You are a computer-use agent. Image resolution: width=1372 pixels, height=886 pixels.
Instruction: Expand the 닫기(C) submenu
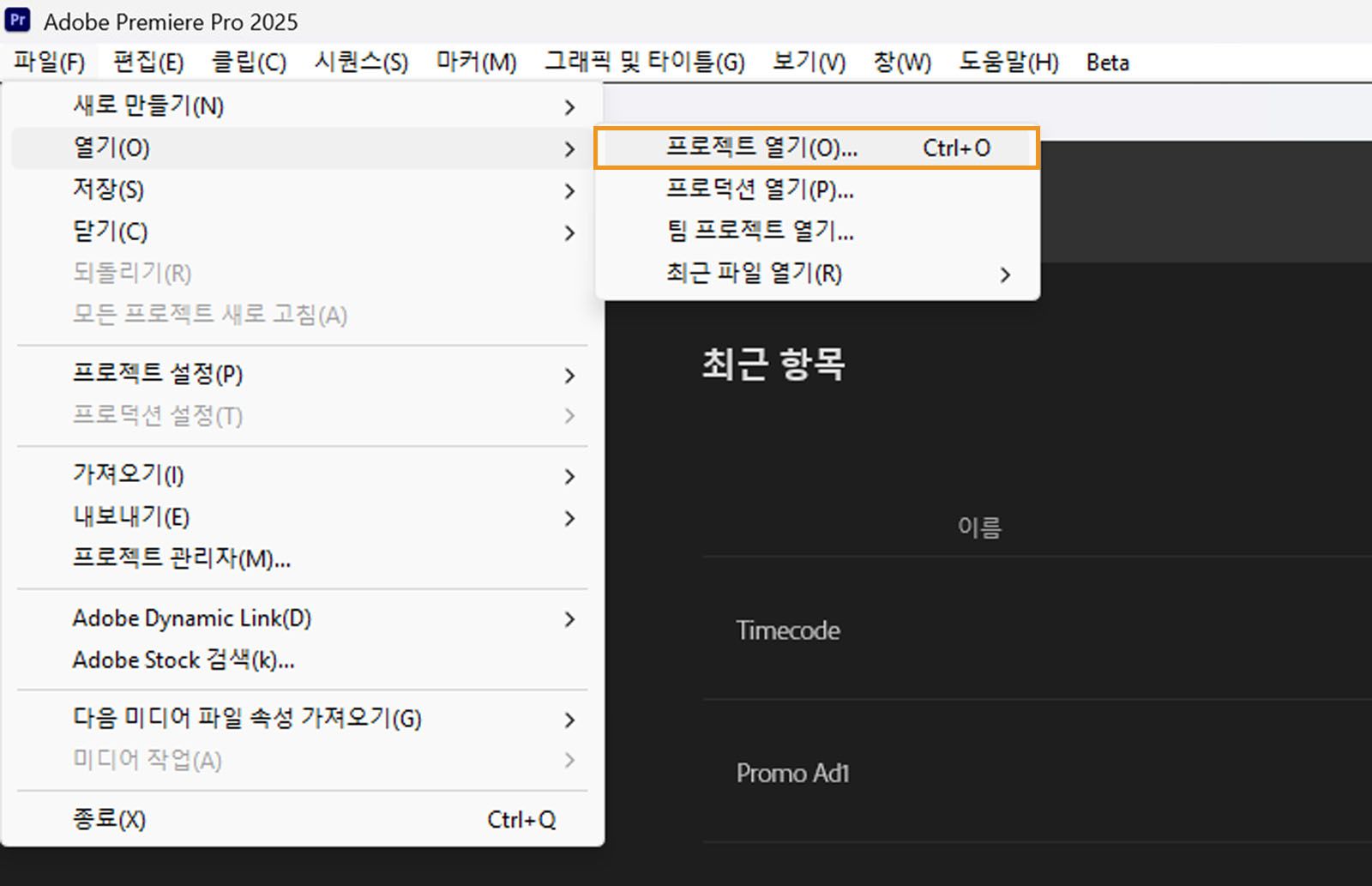point(299,232)
